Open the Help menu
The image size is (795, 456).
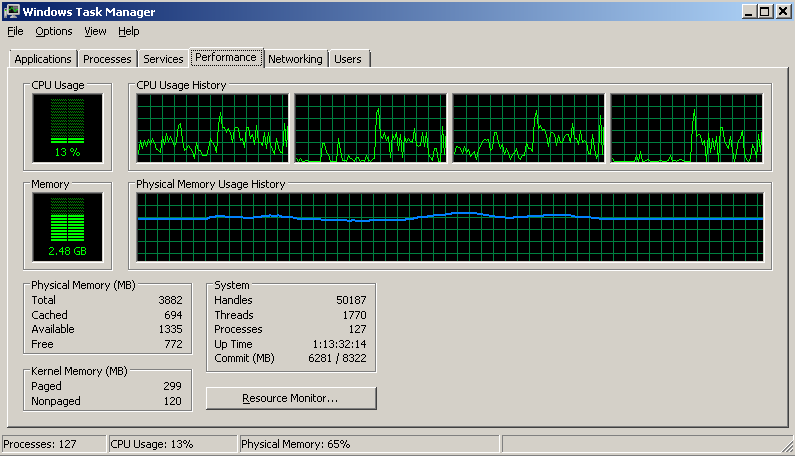pyautogui.click(x=129, y=31)
